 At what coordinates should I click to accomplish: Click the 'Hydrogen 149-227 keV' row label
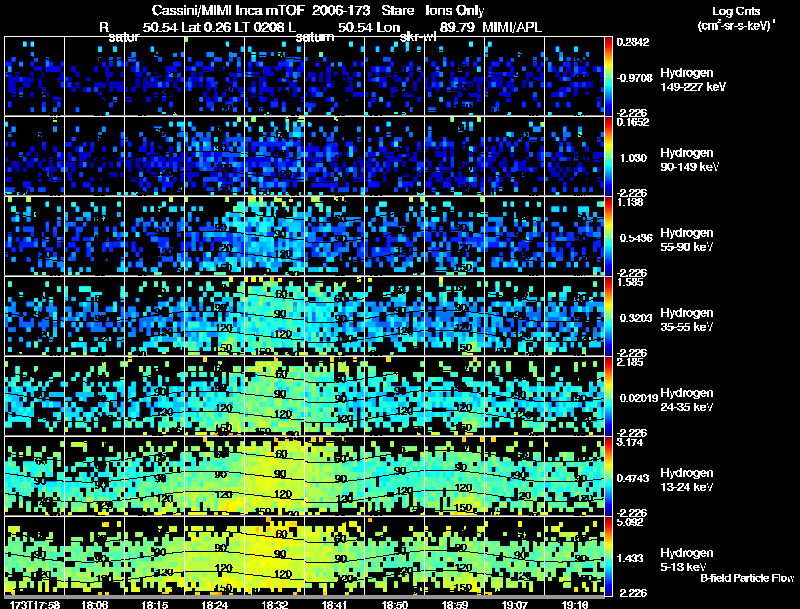point(693,80)
